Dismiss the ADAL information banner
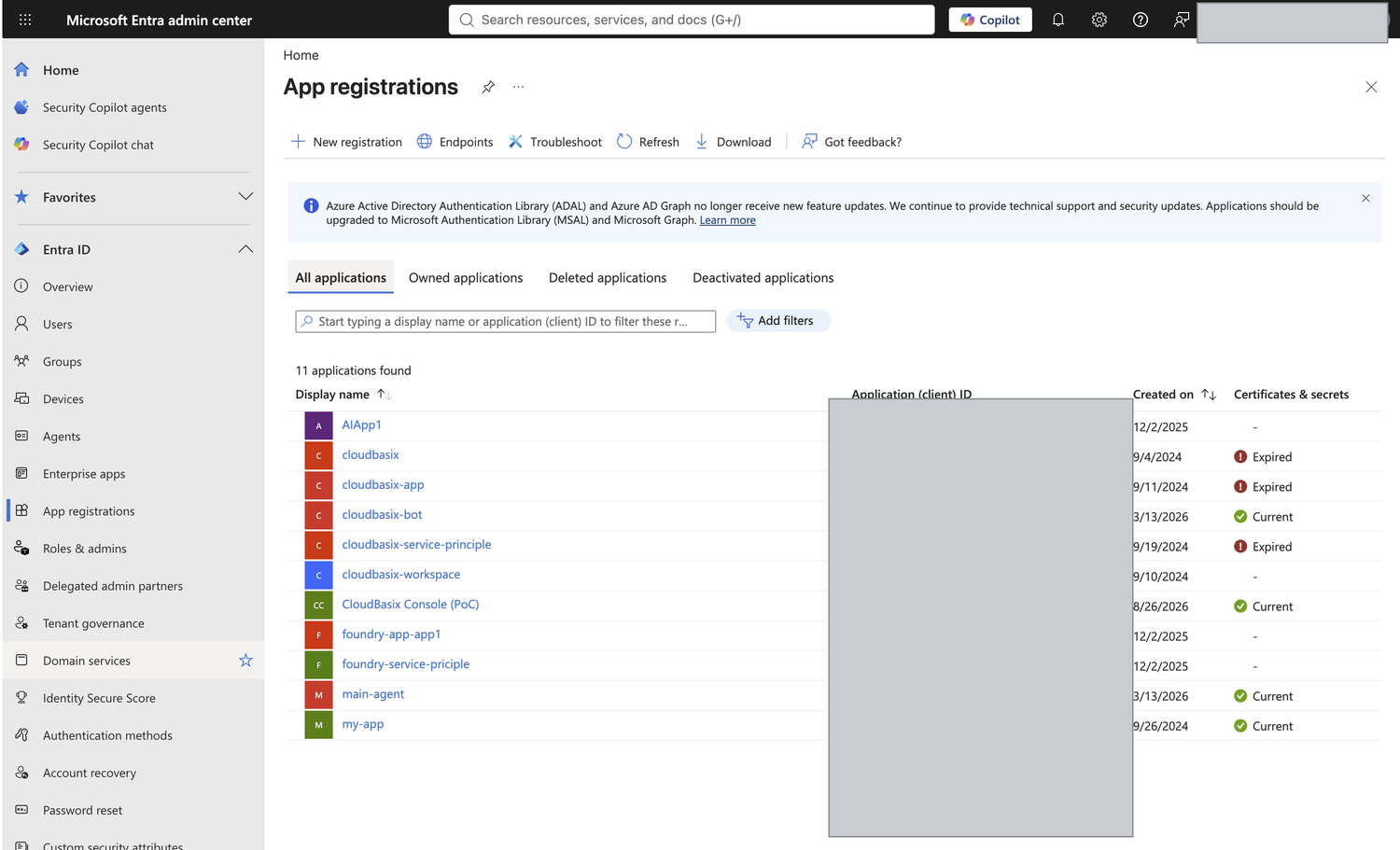Screen dimensions: 1400x850 tap(1365, 198)
